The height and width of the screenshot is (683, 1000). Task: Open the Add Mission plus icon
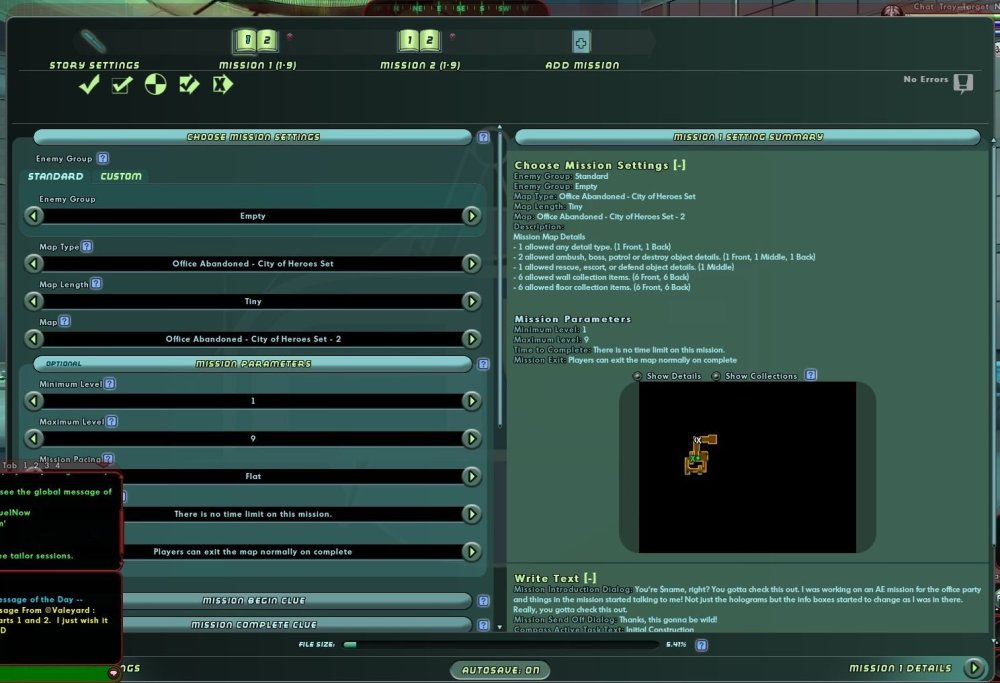581,42
